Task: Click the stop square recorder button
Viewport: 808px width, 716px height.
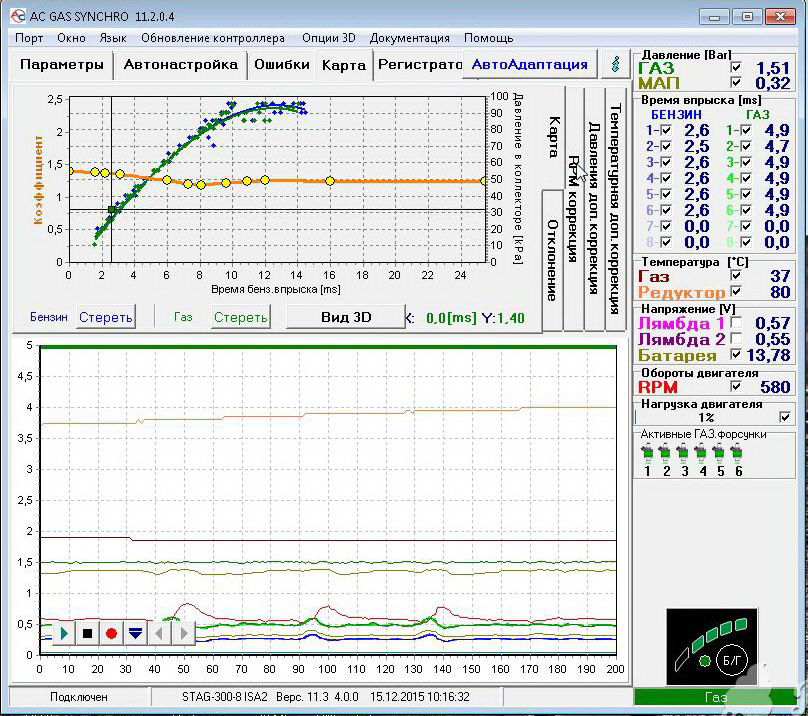Action: [x=88, y=633]
